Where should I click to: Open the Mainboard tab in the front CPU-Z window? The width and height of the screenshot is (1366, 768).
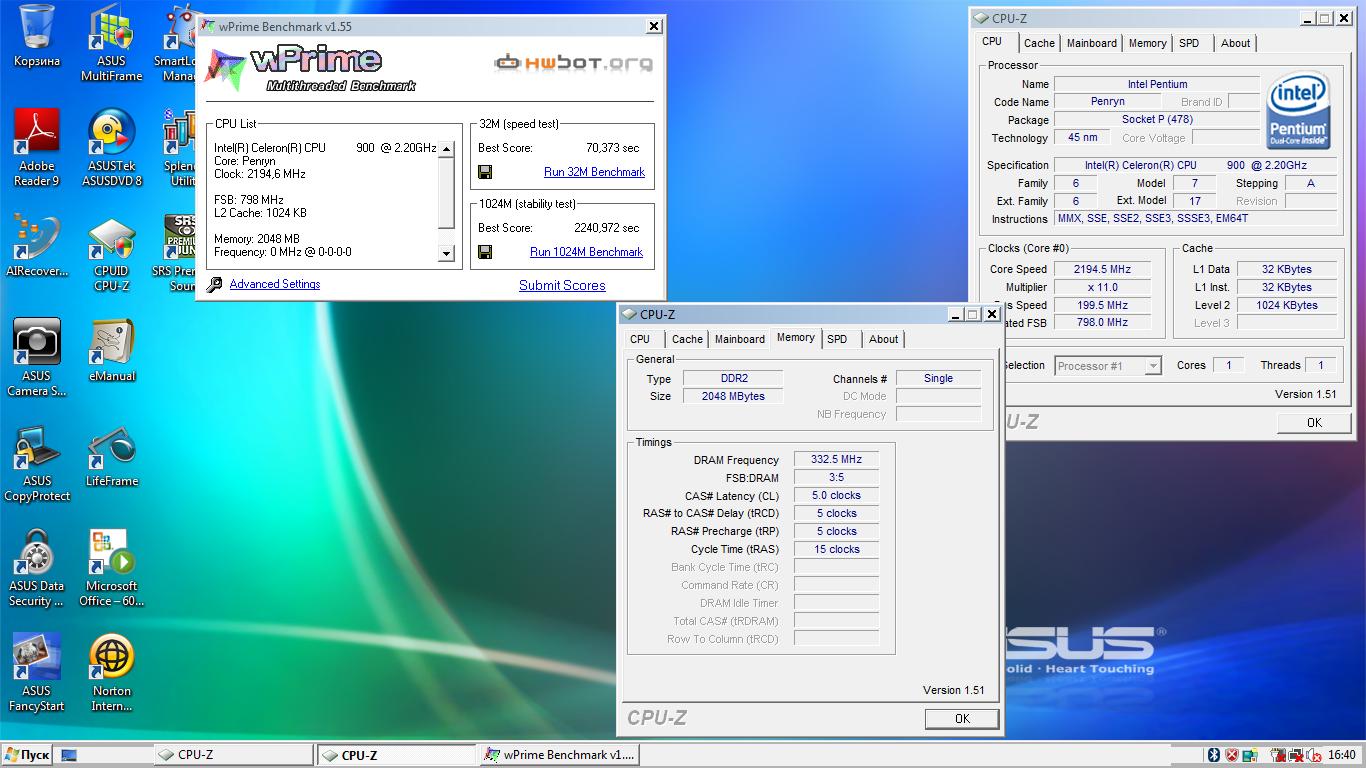[740, 339]
